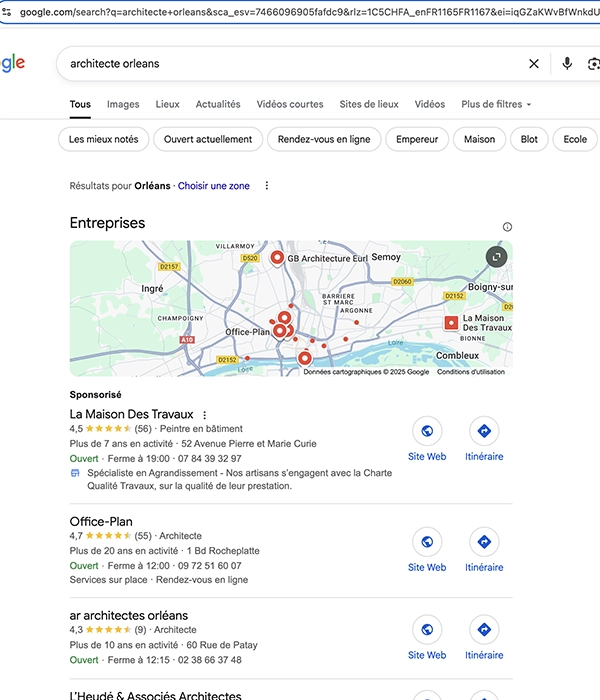Get directions to La Maison Des Travaux
Viewport: 600px width, 700px height.
point(484,431)
